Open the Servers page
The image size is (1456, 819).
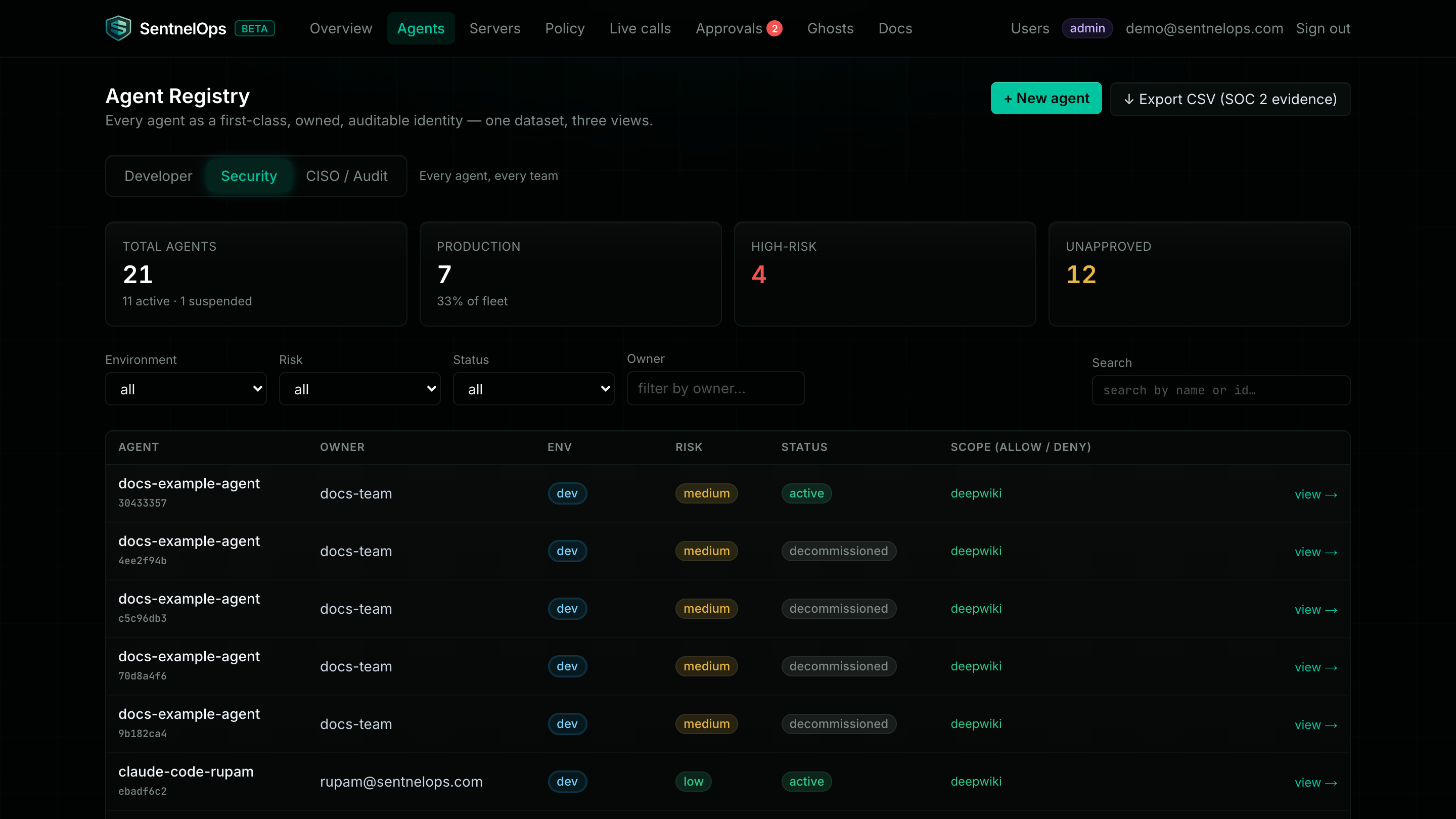pos(494,28)
